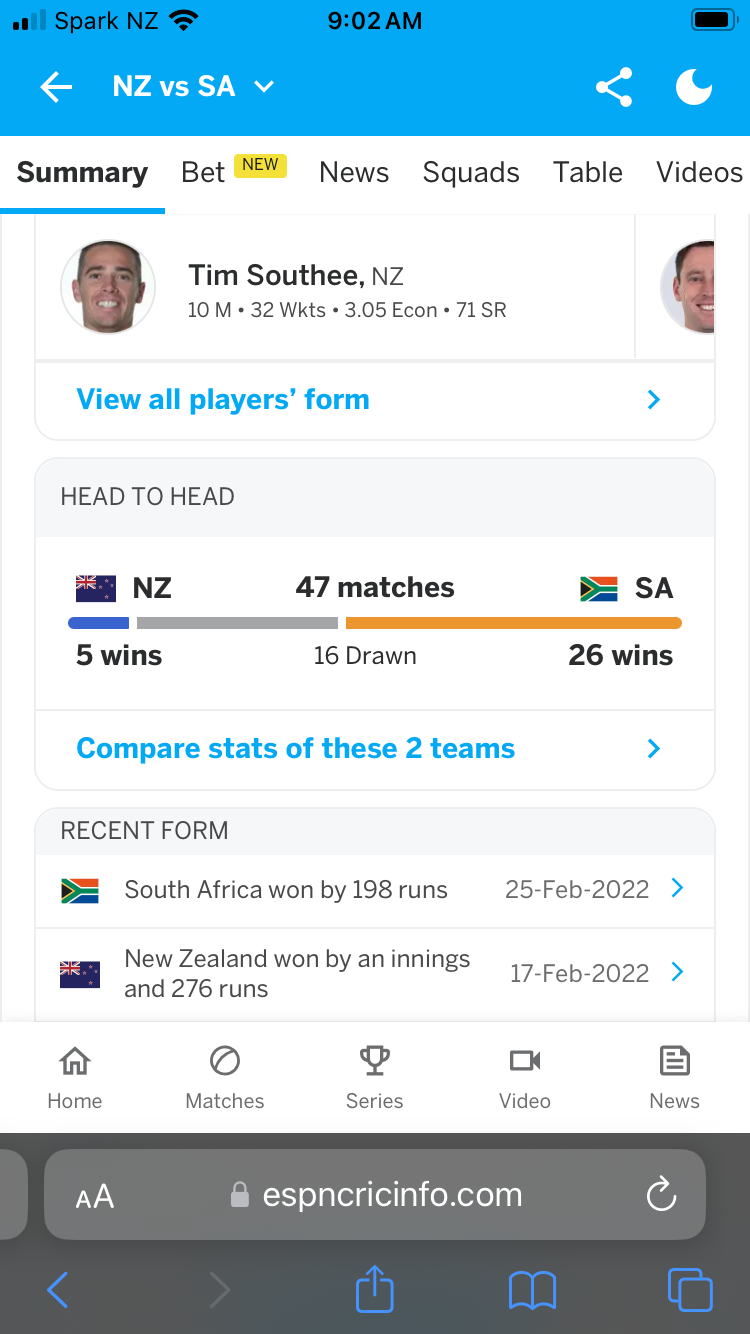
Task: Open the Bet tab
Action: click(x=204, y=172)
